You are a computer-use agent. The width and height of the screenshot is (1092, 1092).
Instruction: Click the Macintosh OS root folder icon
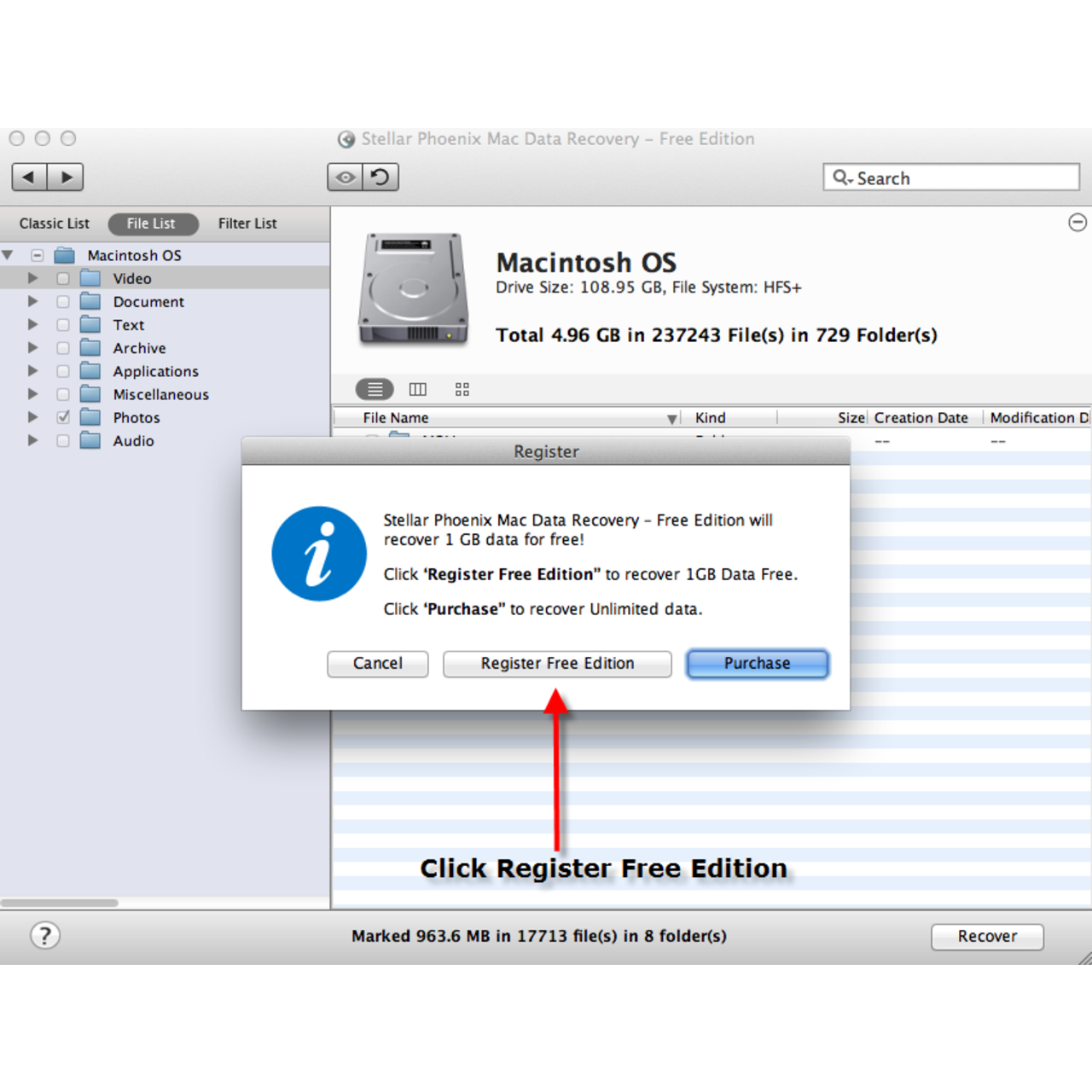point(65,255)
